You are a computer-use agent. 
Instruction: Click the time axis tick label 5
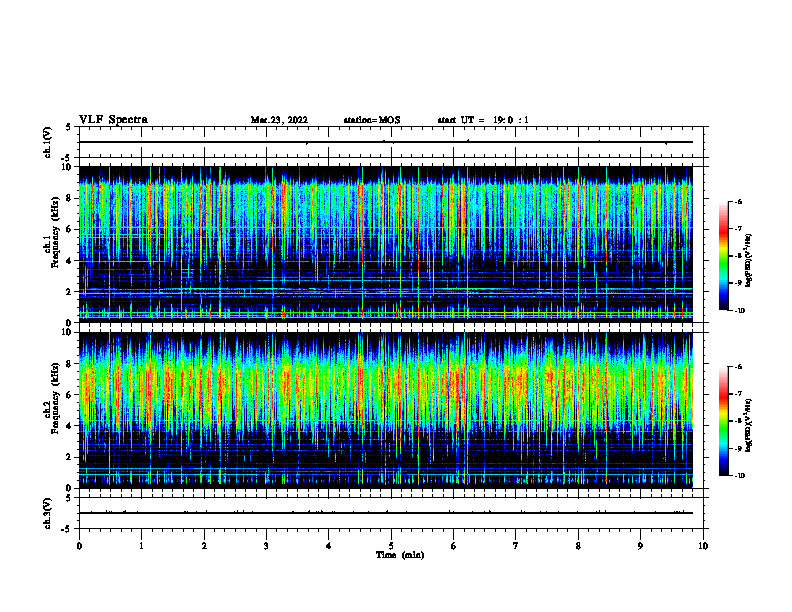point(391,546)
